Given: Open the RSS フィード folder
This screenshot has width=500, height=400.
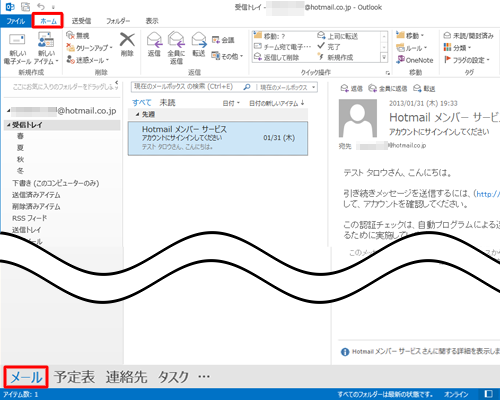Looking at the screenshot, I should pos(30,218).
